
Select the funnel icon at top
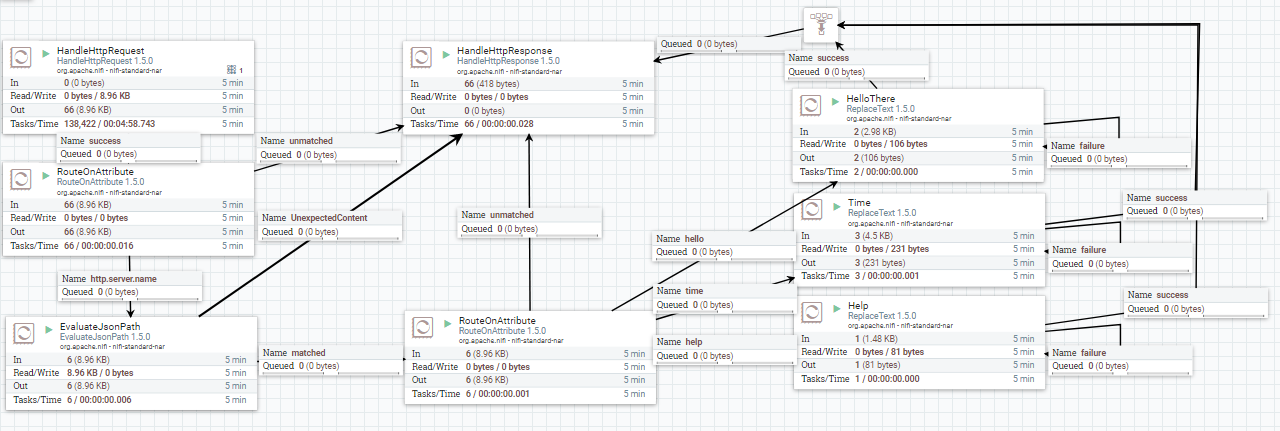pyautogui.click(x=820, y=22)
